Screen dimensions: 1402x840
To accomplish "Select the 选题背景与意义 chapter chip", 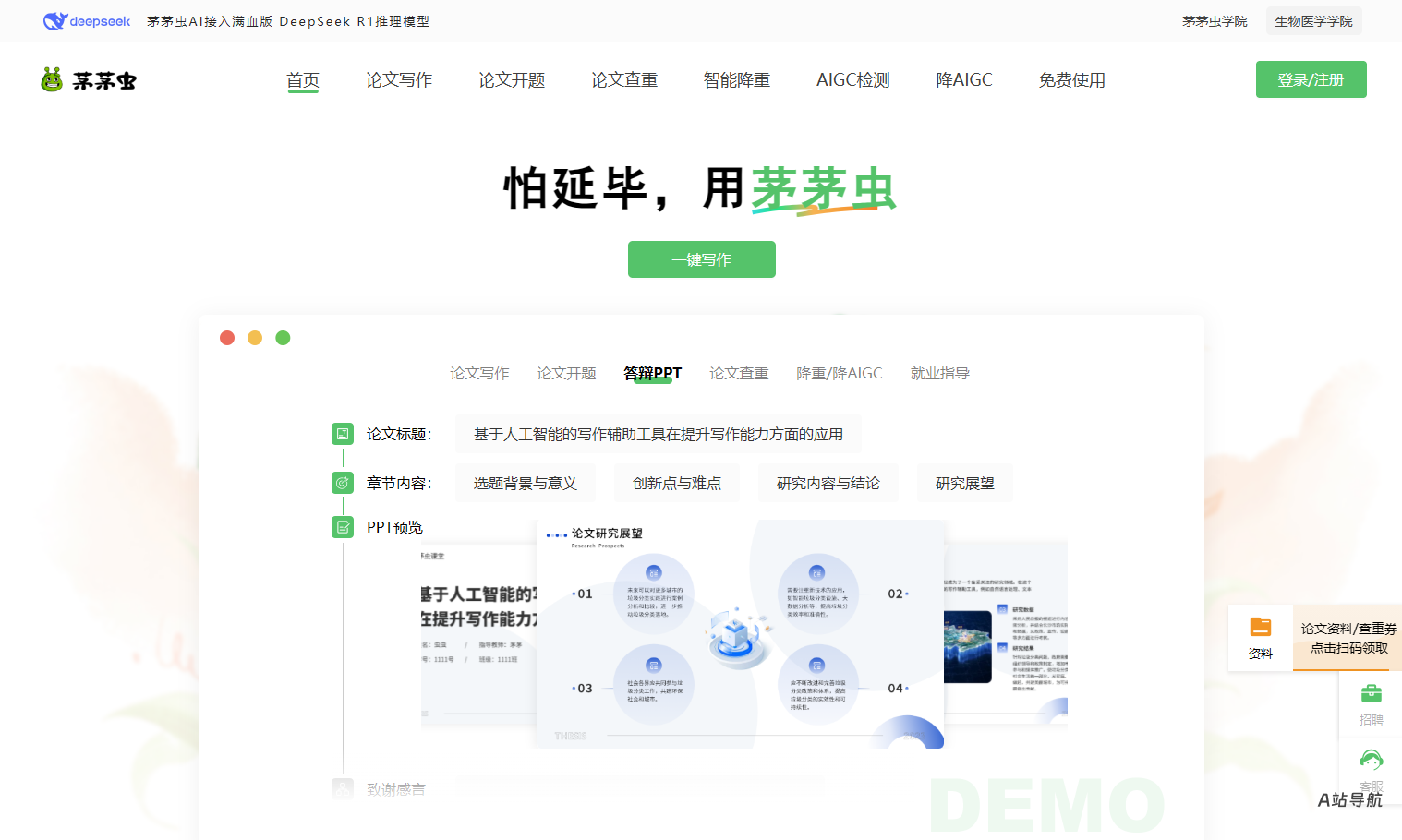I will click(x=526, y=483).
